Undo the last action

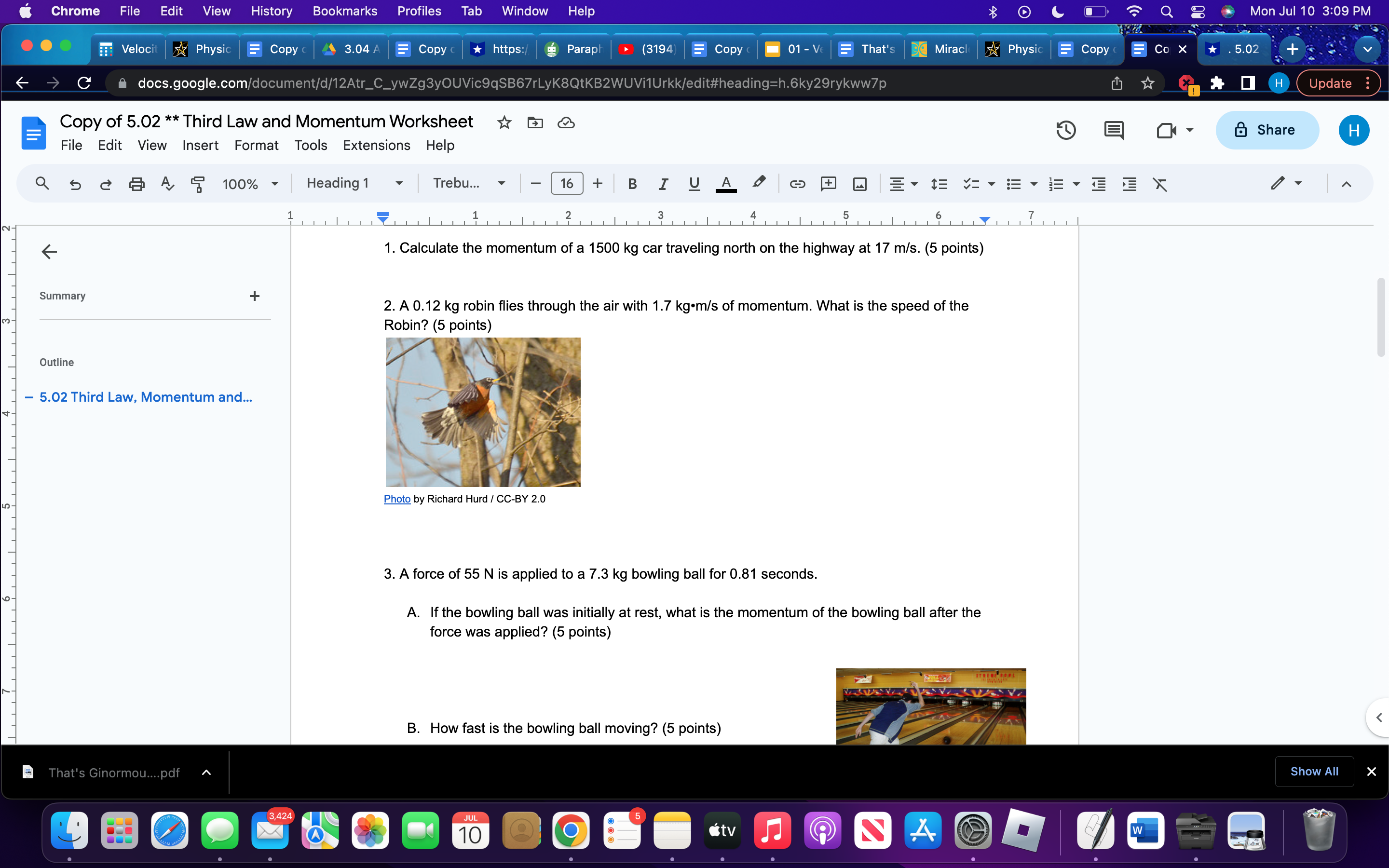tap(75, 184)
